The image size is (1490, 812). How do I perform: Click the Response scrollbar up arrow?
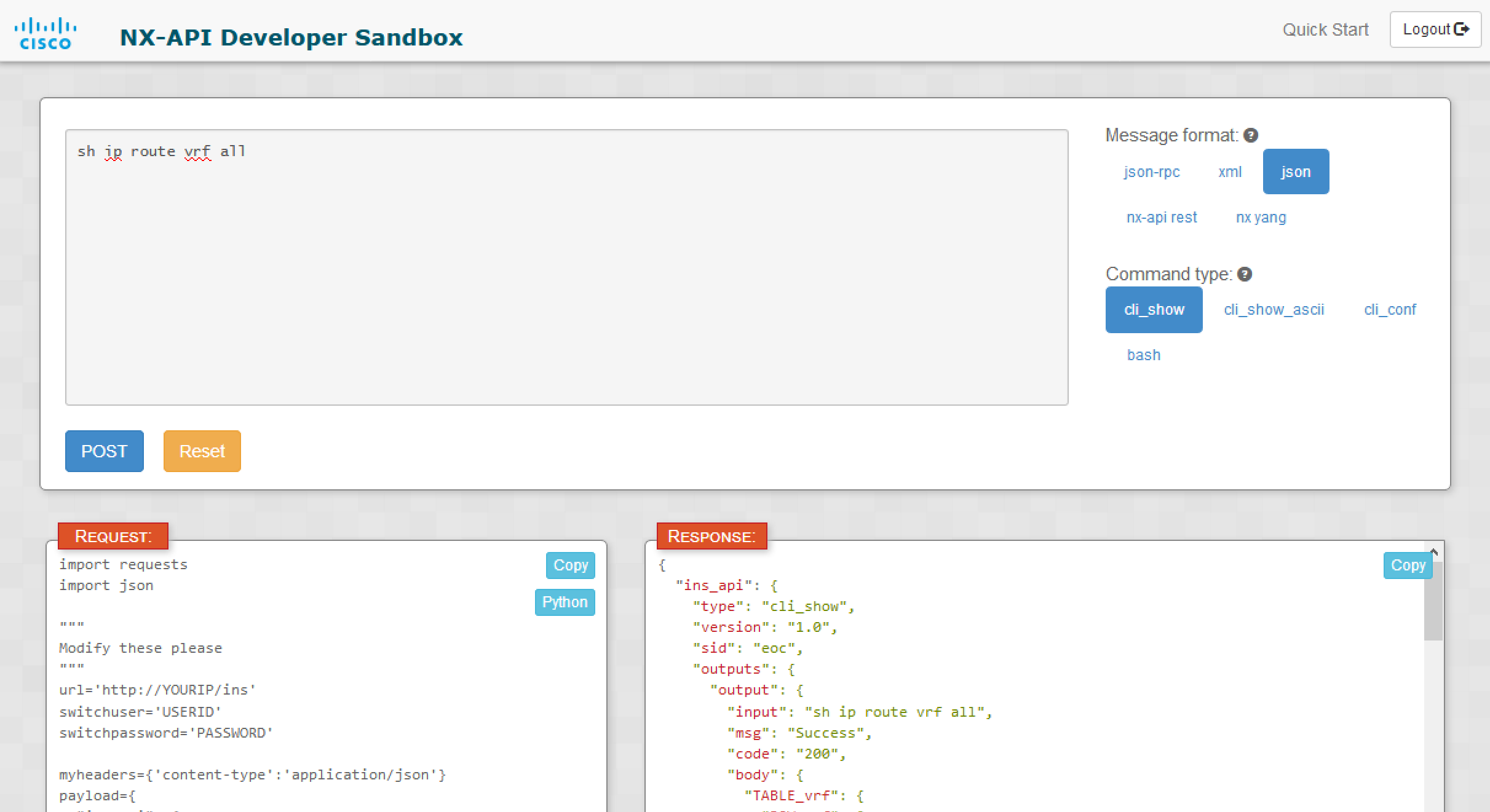pos(1434,552)
